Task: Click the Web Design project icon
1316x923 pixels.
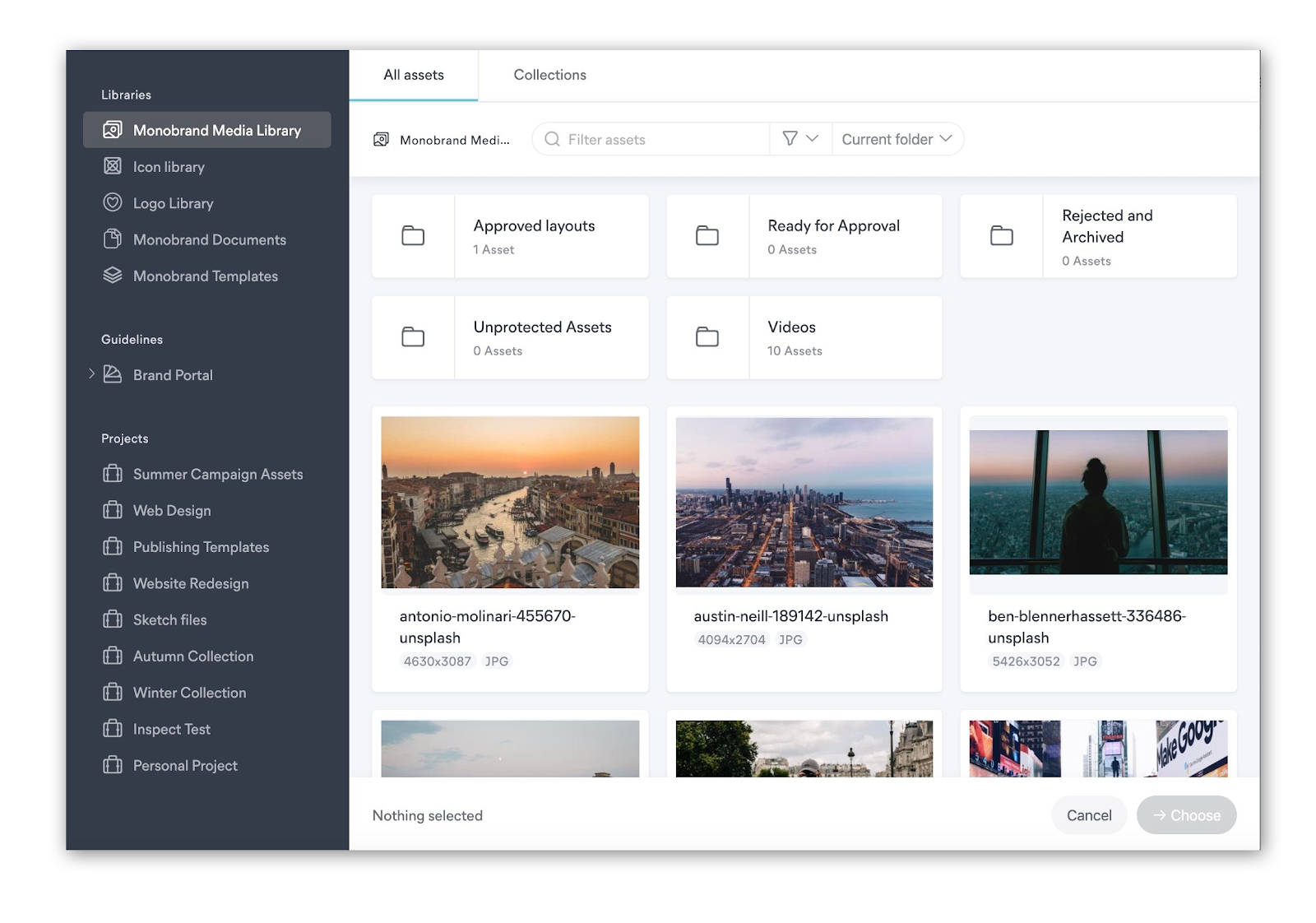Action: coord(113,510)
